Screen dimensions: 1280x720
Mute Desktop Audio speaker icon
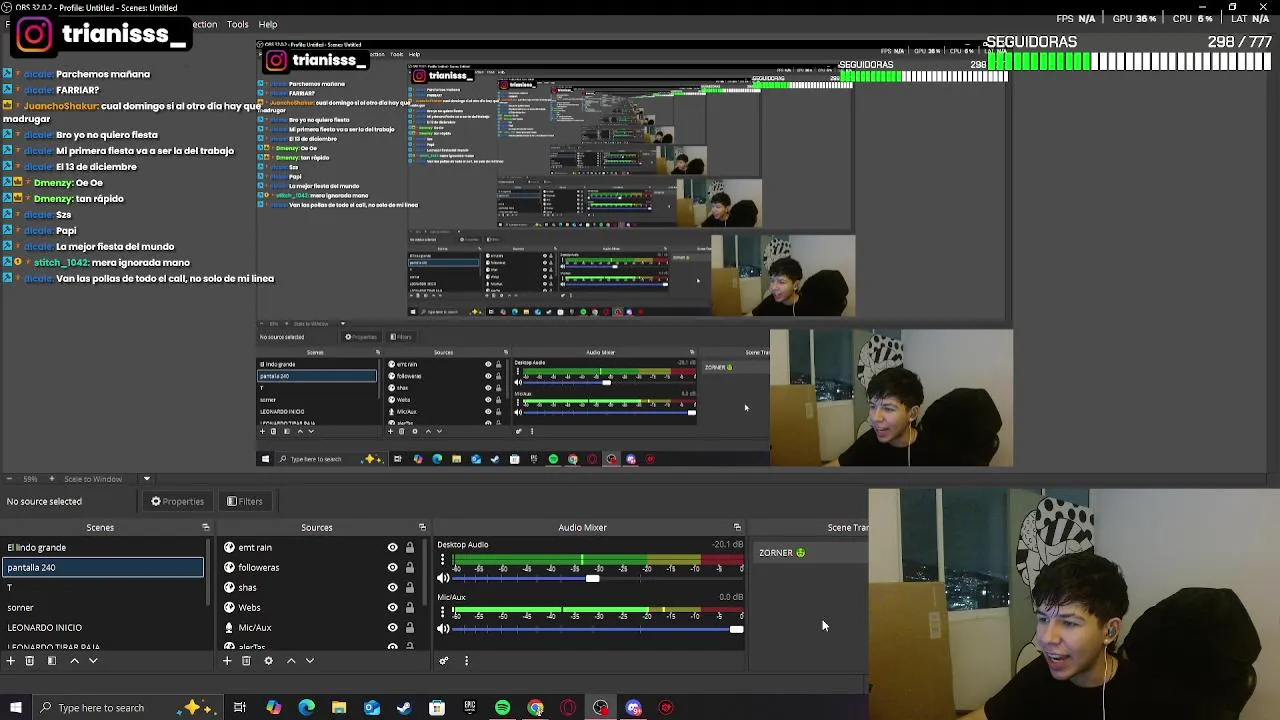[444, 578]
